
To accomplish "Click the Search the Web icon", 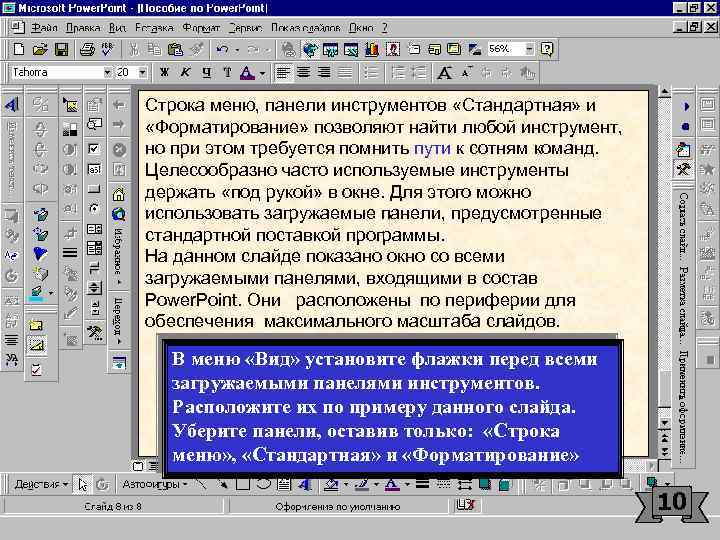I will coord(119,214).
